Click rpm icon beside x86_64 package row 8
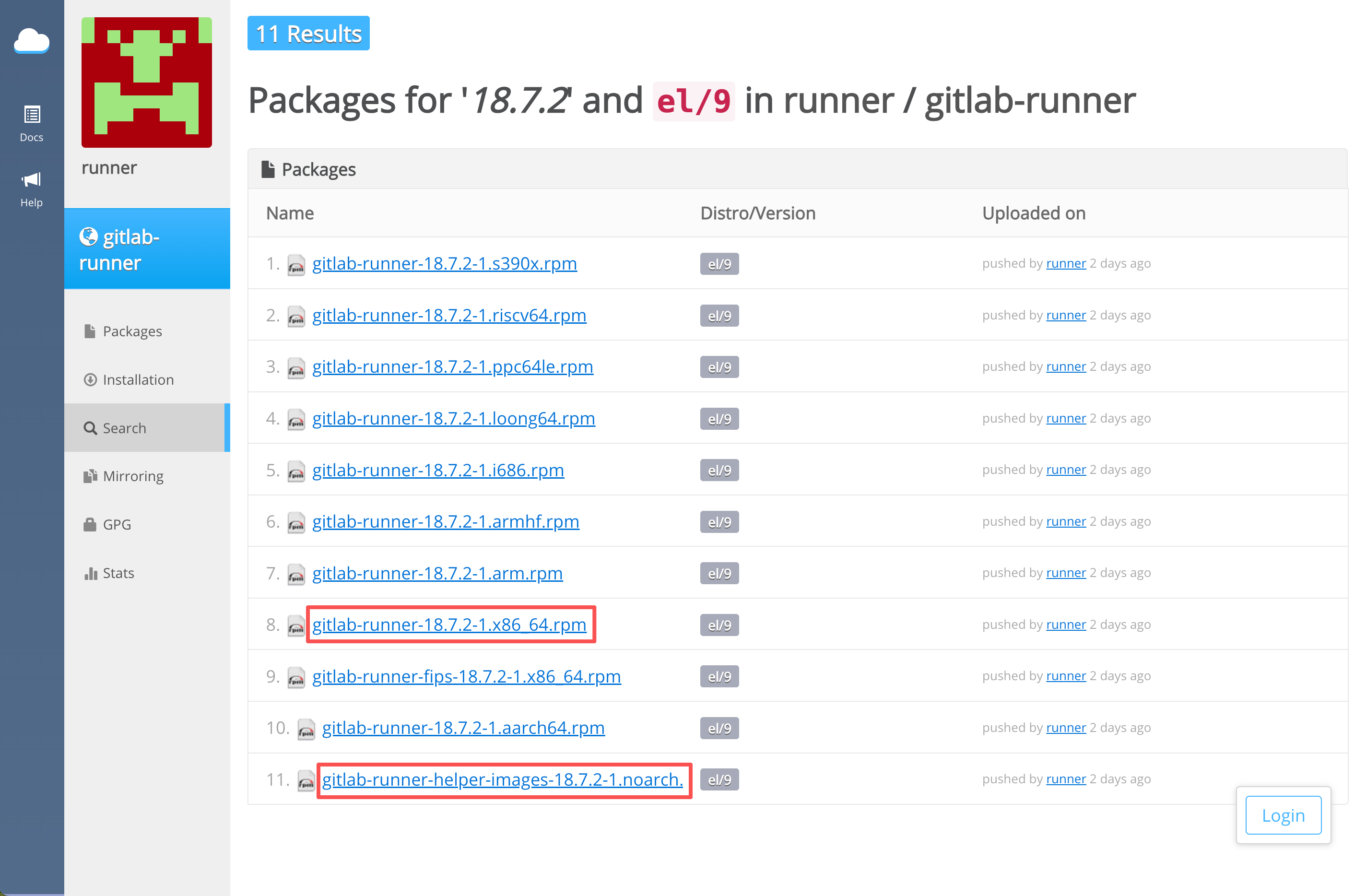 (x=296, y=625)
